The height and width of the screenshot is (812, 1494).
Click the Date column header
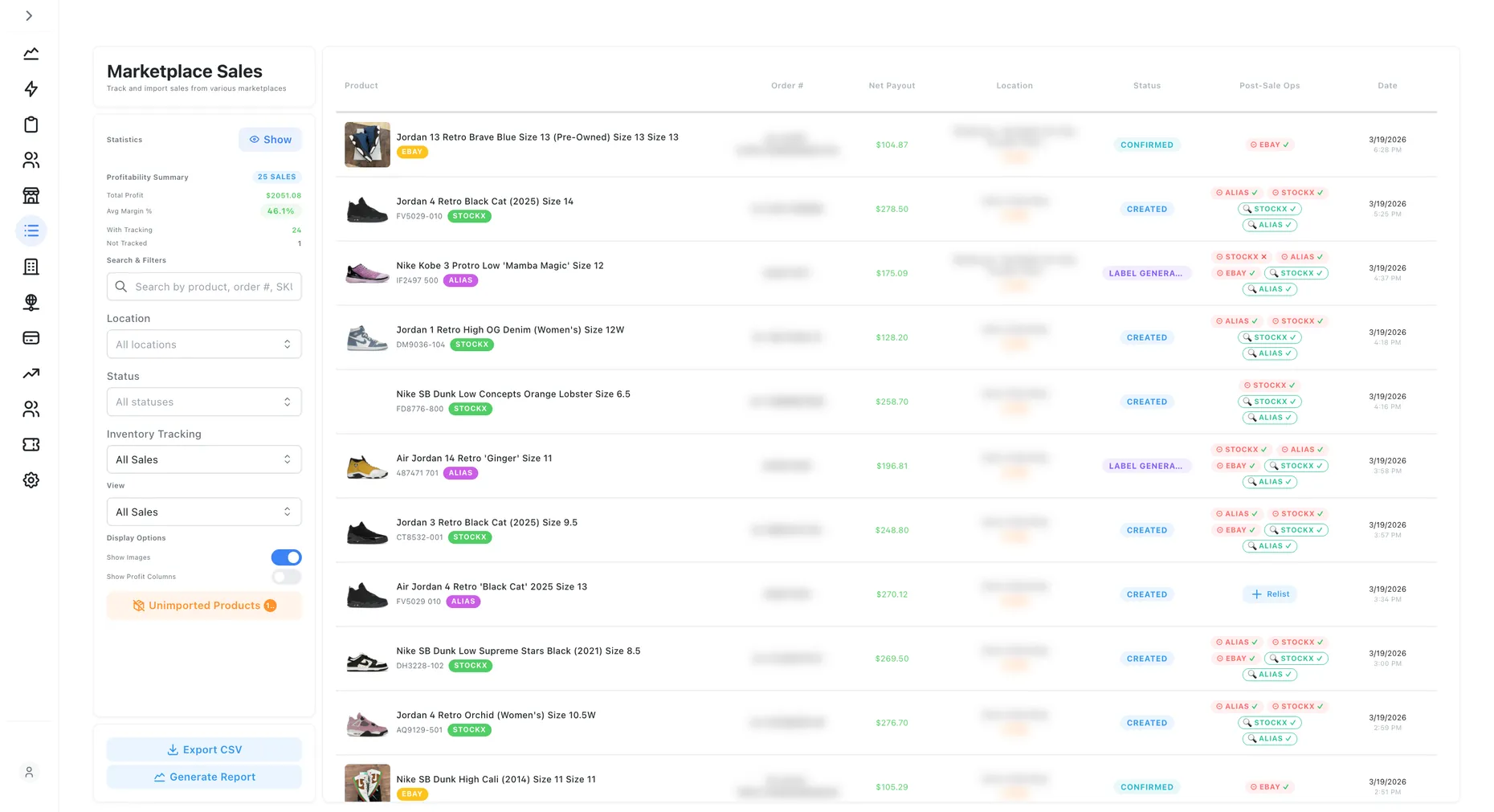tap(1387, 86)
